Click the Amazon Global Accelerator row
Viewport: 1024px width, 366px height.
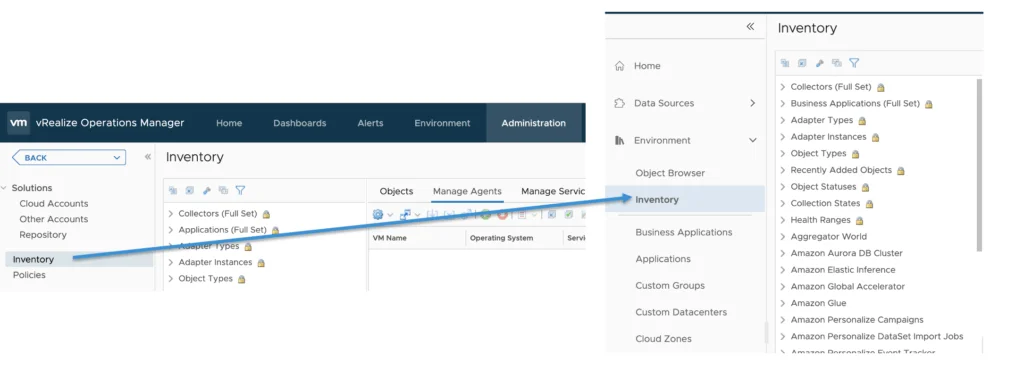[x=848, y=286]
